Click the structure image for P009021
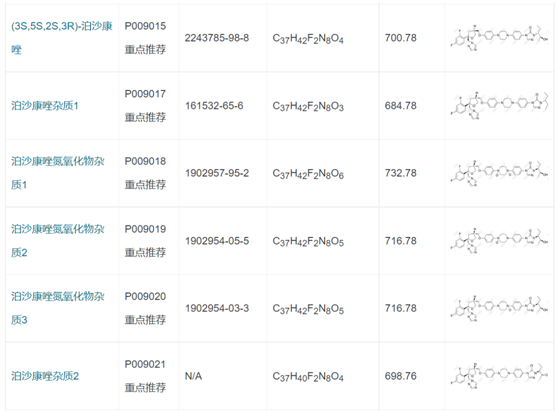The height and width of the screenshot is (413, 558). pos(499,376)
